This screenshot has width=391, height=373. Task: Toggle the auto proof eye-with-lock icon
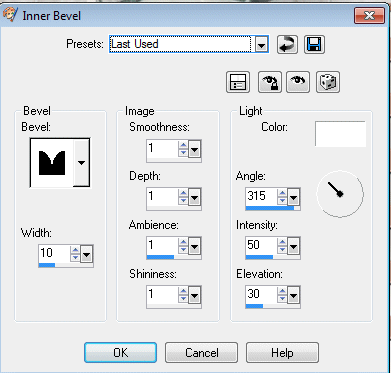[x=270, y=82]
